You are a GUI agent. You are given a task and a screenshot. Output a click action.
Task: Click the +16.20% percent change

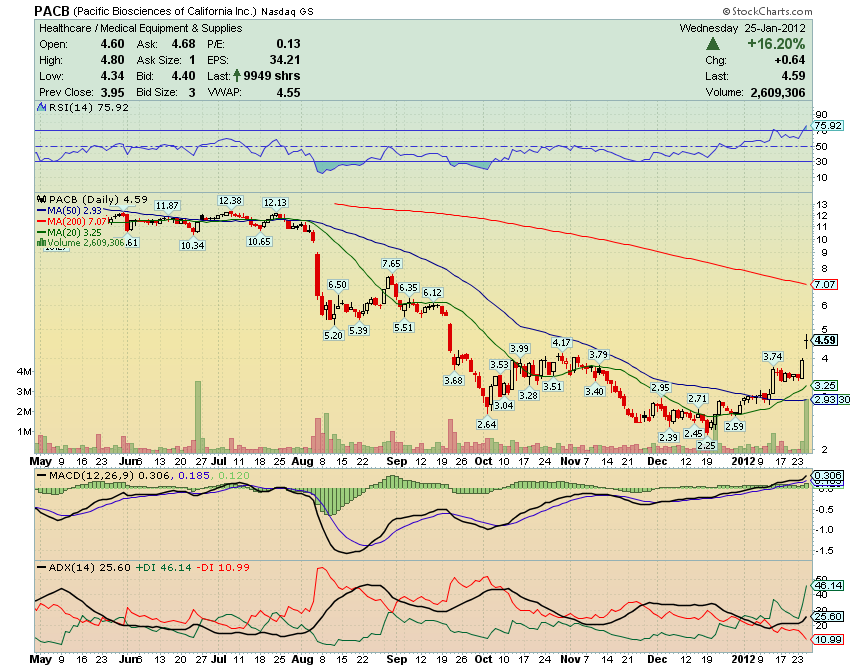[x=776, y=44]
